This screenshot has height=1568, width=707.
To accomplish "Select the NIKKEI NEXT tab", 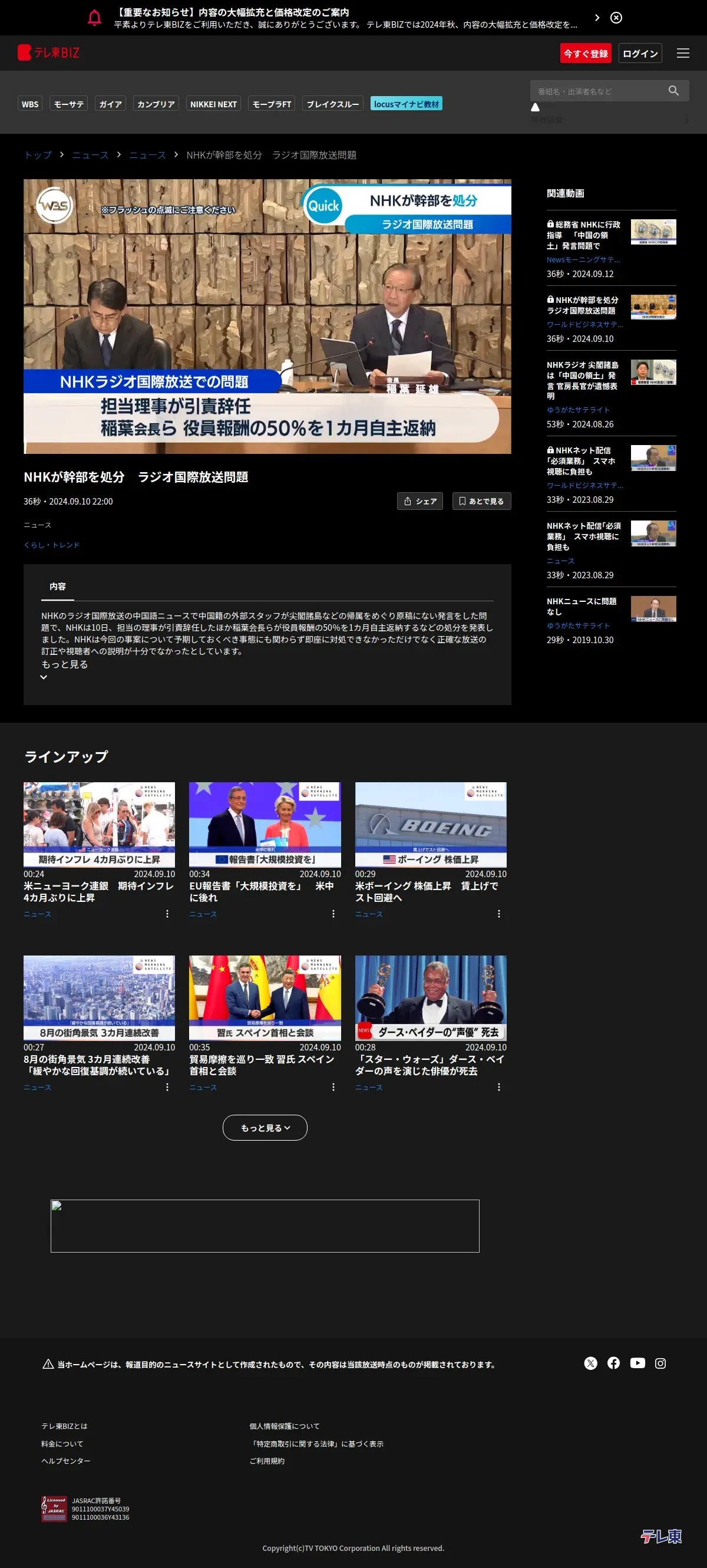I will [213, 104].
